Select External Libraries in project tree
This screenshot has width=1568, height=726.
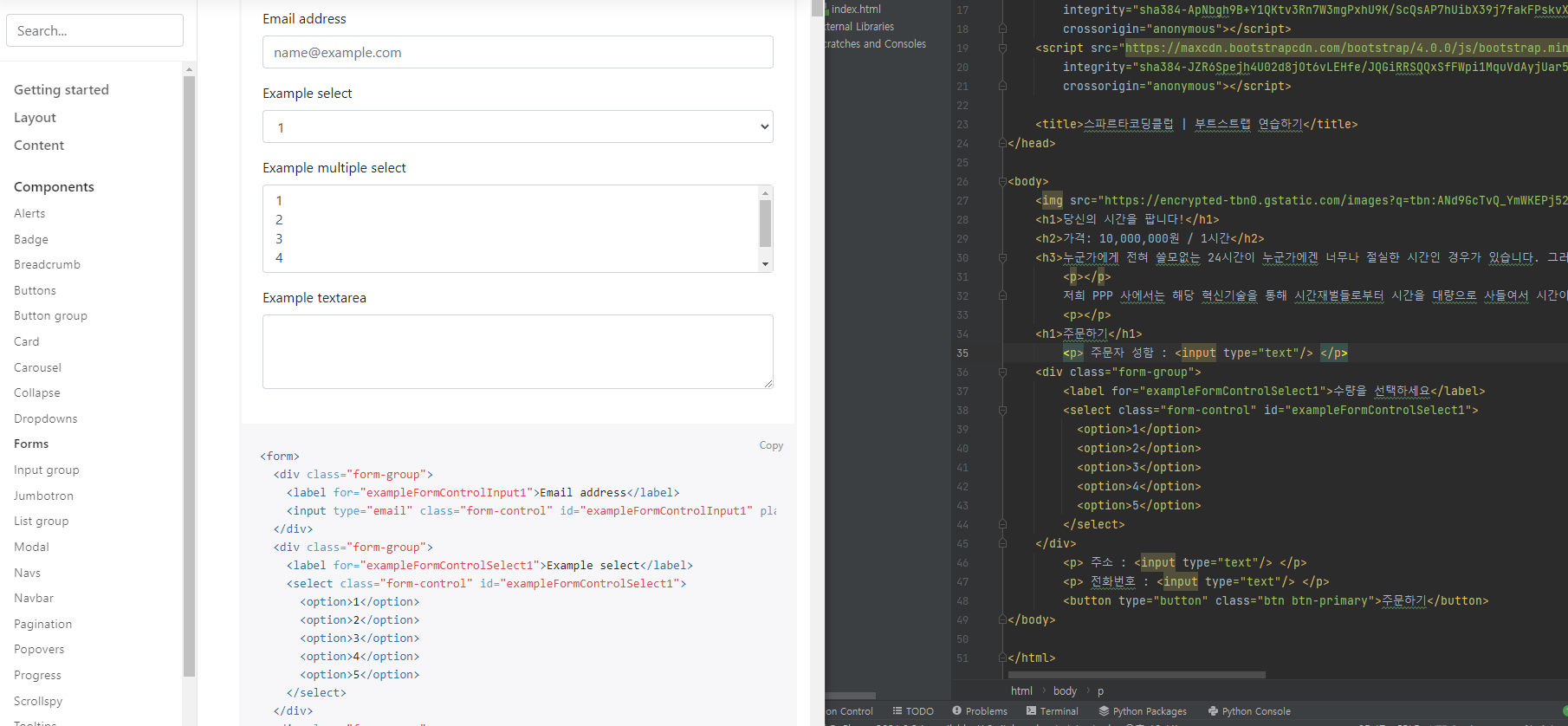click(x=859, y=27)
